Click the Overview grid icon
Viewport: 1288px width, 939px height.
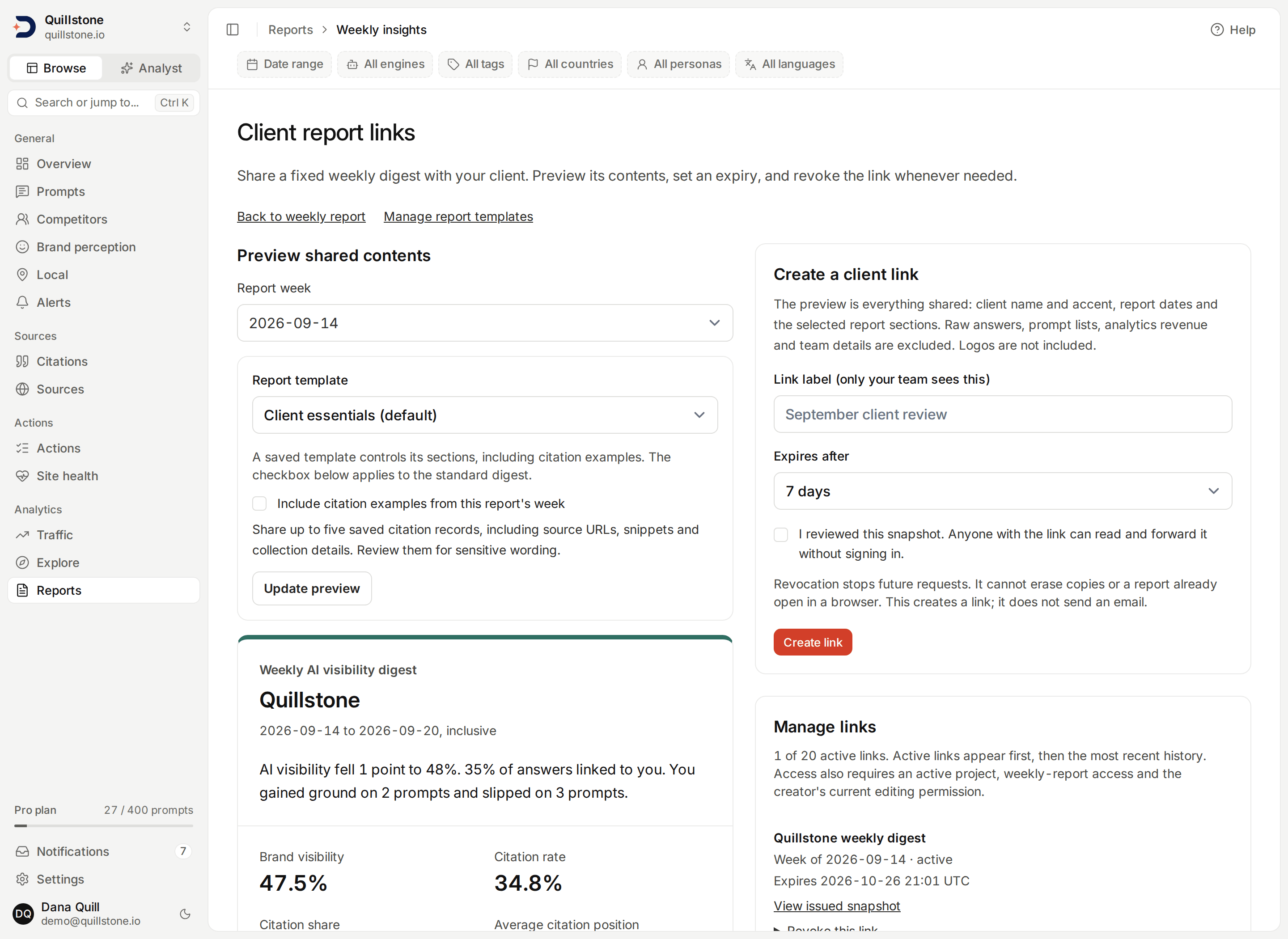pos(22,164)
